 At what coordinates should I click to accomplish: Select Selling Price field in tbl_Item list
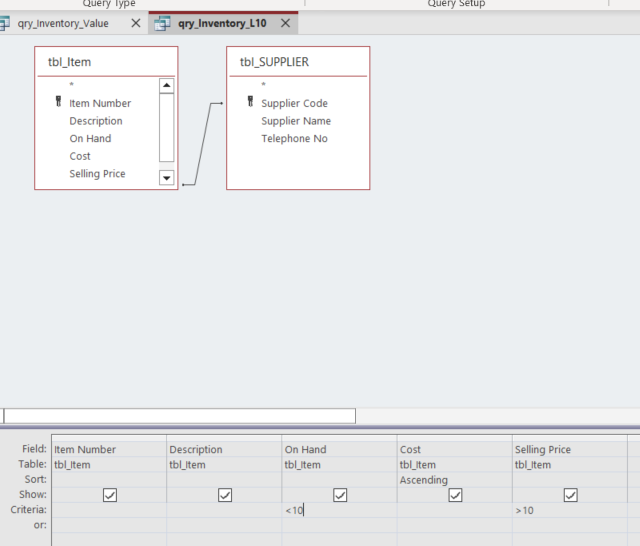(x=97, y=173)
